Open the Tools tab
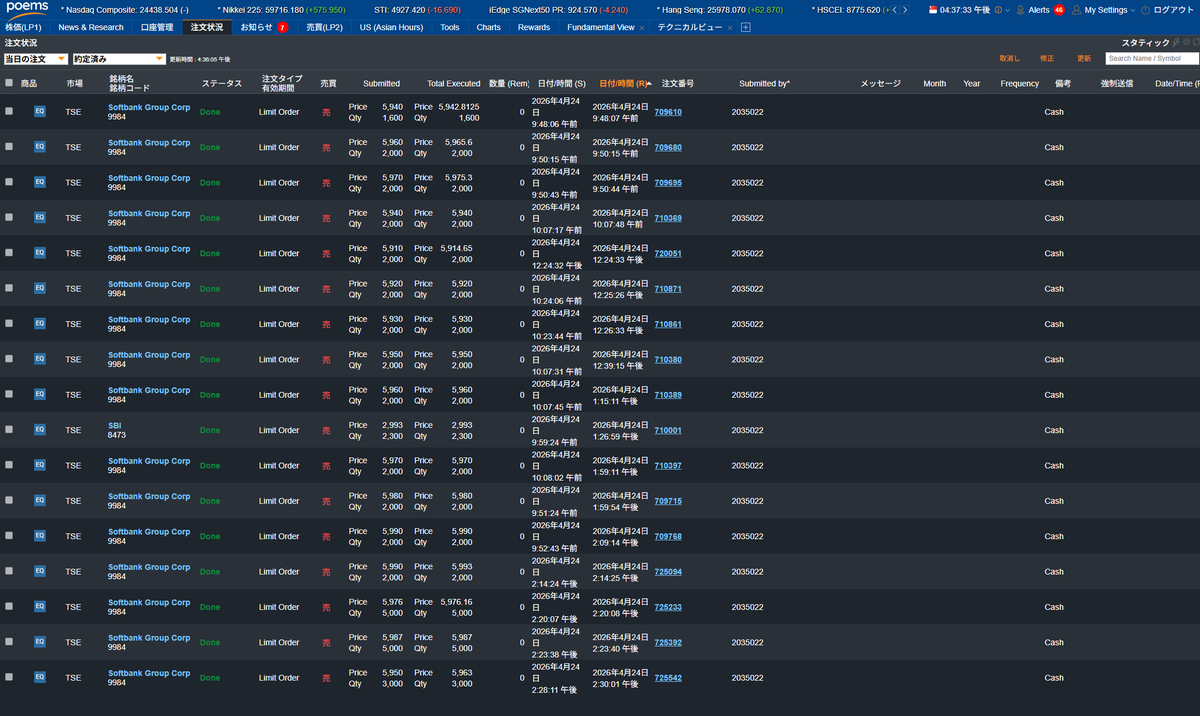The image size is (1200, 716). coord(450,27)
